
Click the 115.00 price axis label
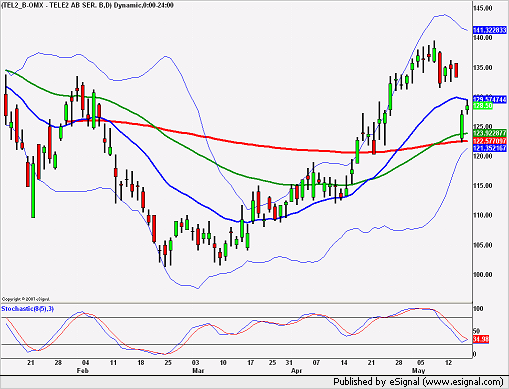[483, 186]
